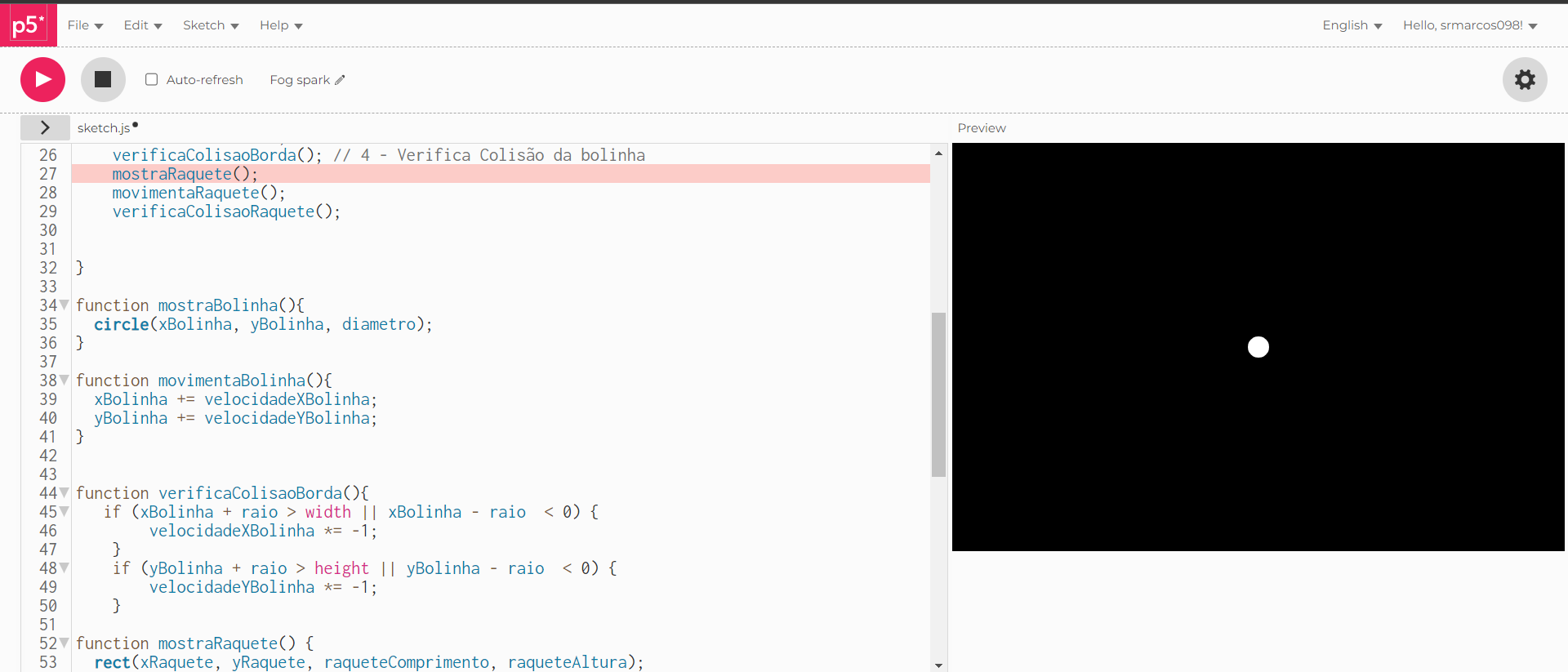Click raqueteComprimento on line 53
The width and height of the screenshot is (1568, 672).
click(x=407, y=662)
